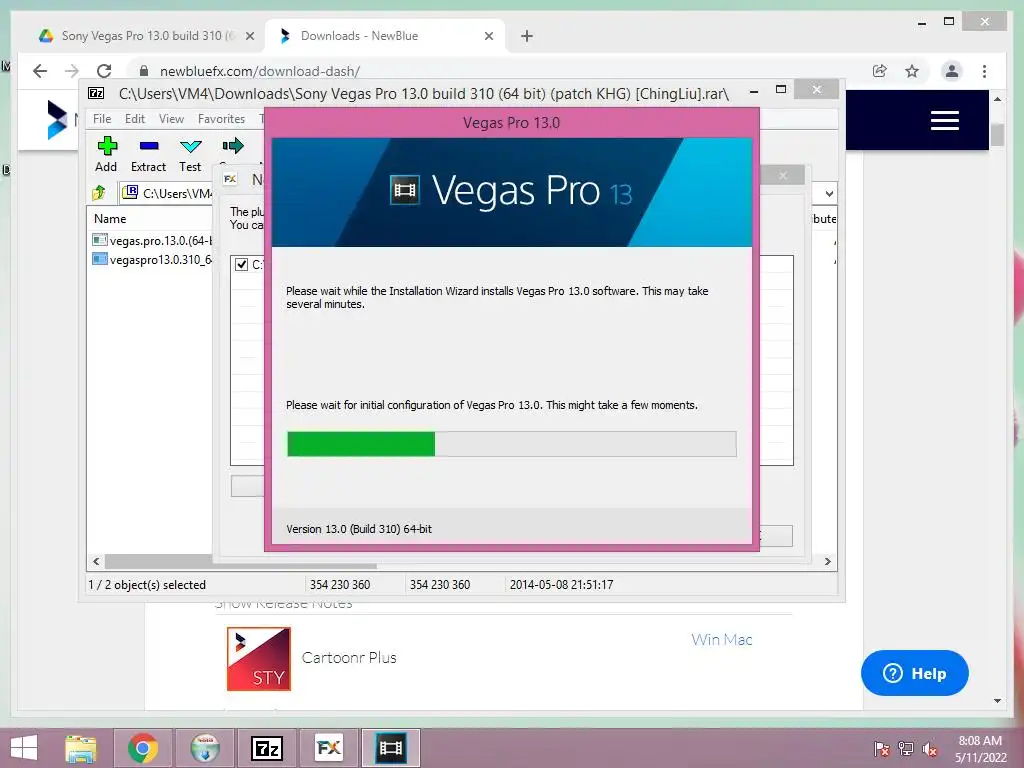Open the NewBlue FX taskbar item

tap(328, 748)
